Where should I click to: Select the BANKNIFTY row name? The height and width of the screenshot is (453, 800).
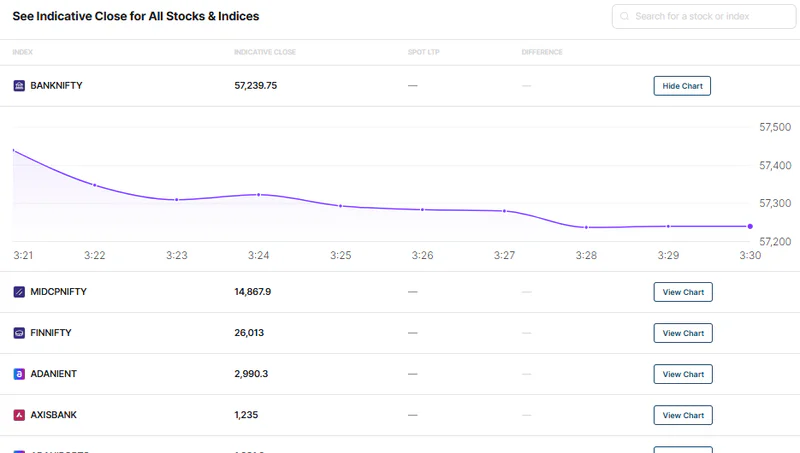click(56, 86)
